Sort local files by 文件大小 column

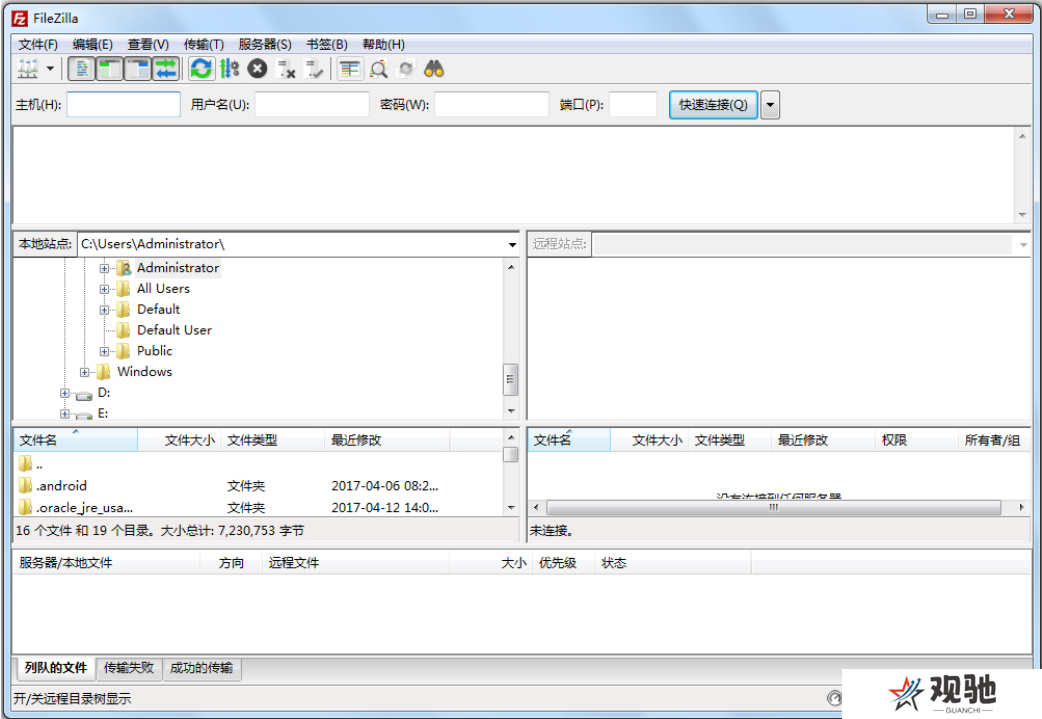[179, 440]
